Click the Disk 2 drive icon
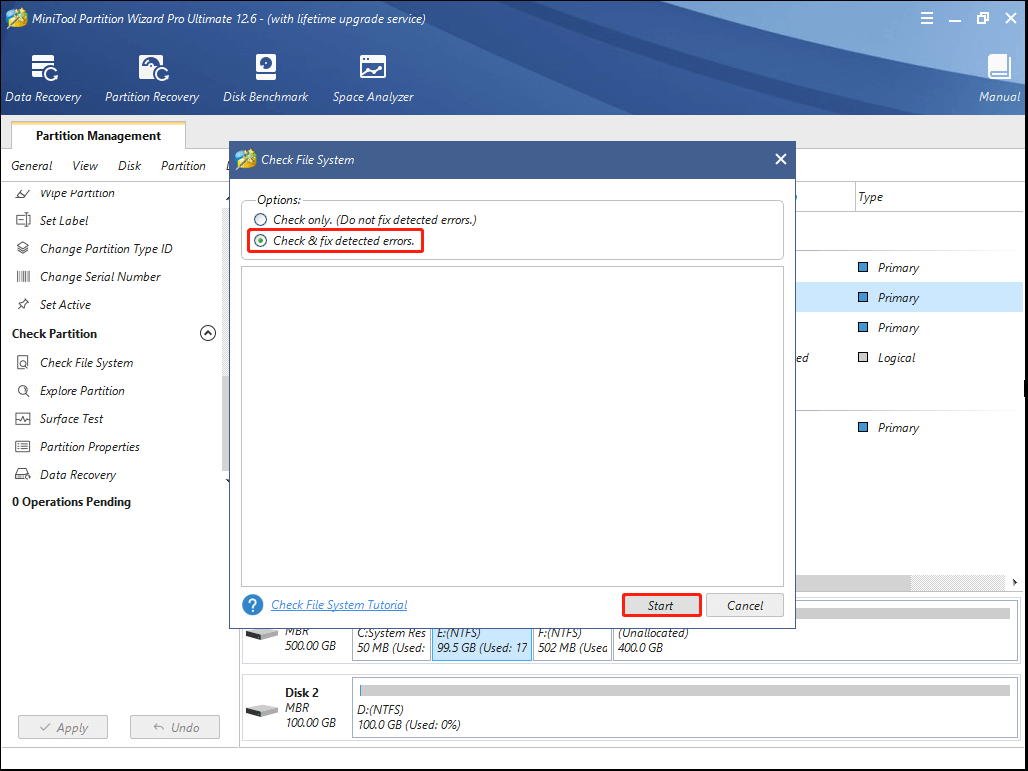This screenshot has width=1028, height=771. [x=262, y=711]
